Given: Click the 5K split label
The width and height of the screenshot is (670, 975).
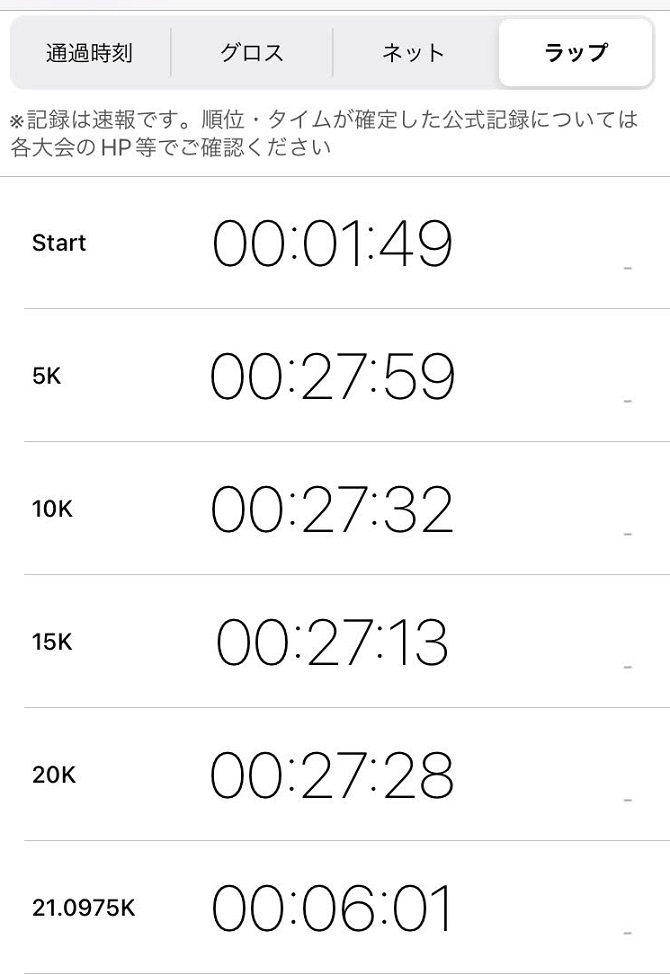Looking at the screenshot, I should pyautogui.click(x=47, y=376).
